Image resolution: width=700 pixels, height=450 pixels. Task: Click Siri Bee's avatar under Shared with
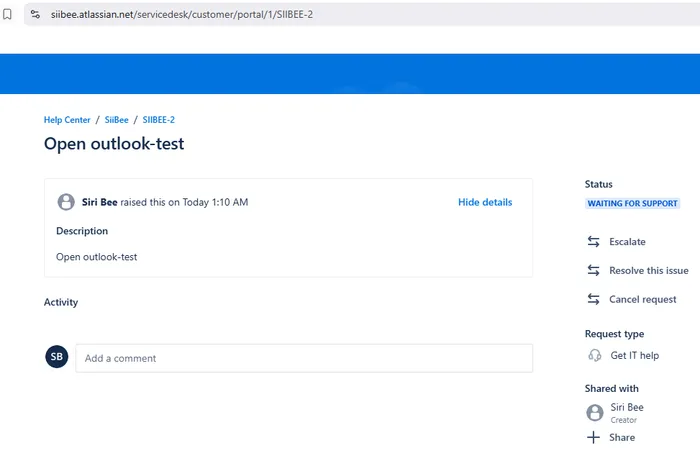594,412
